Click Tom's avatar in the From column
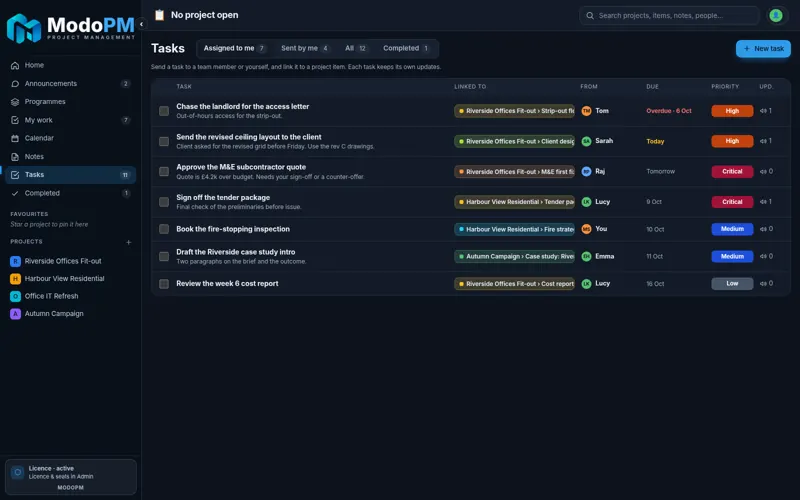The height and width of the screenshot is (500, 800). click(586, 111)
